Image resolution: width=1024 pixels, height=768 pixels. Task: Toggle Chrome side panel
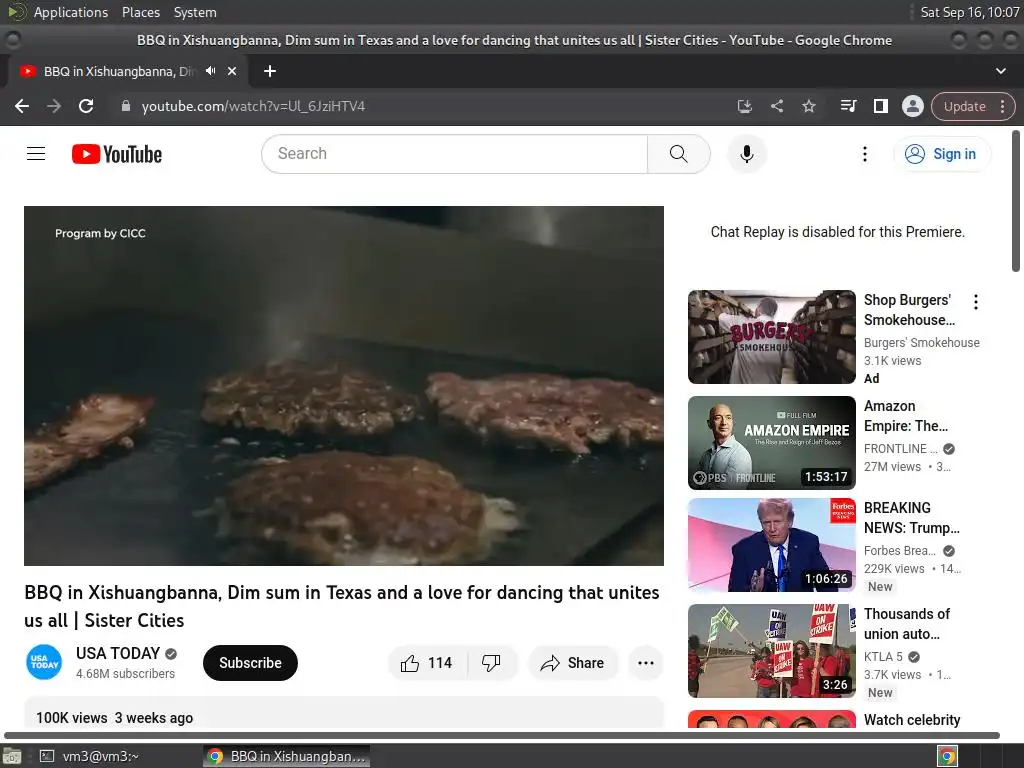[x=880, y=106]
